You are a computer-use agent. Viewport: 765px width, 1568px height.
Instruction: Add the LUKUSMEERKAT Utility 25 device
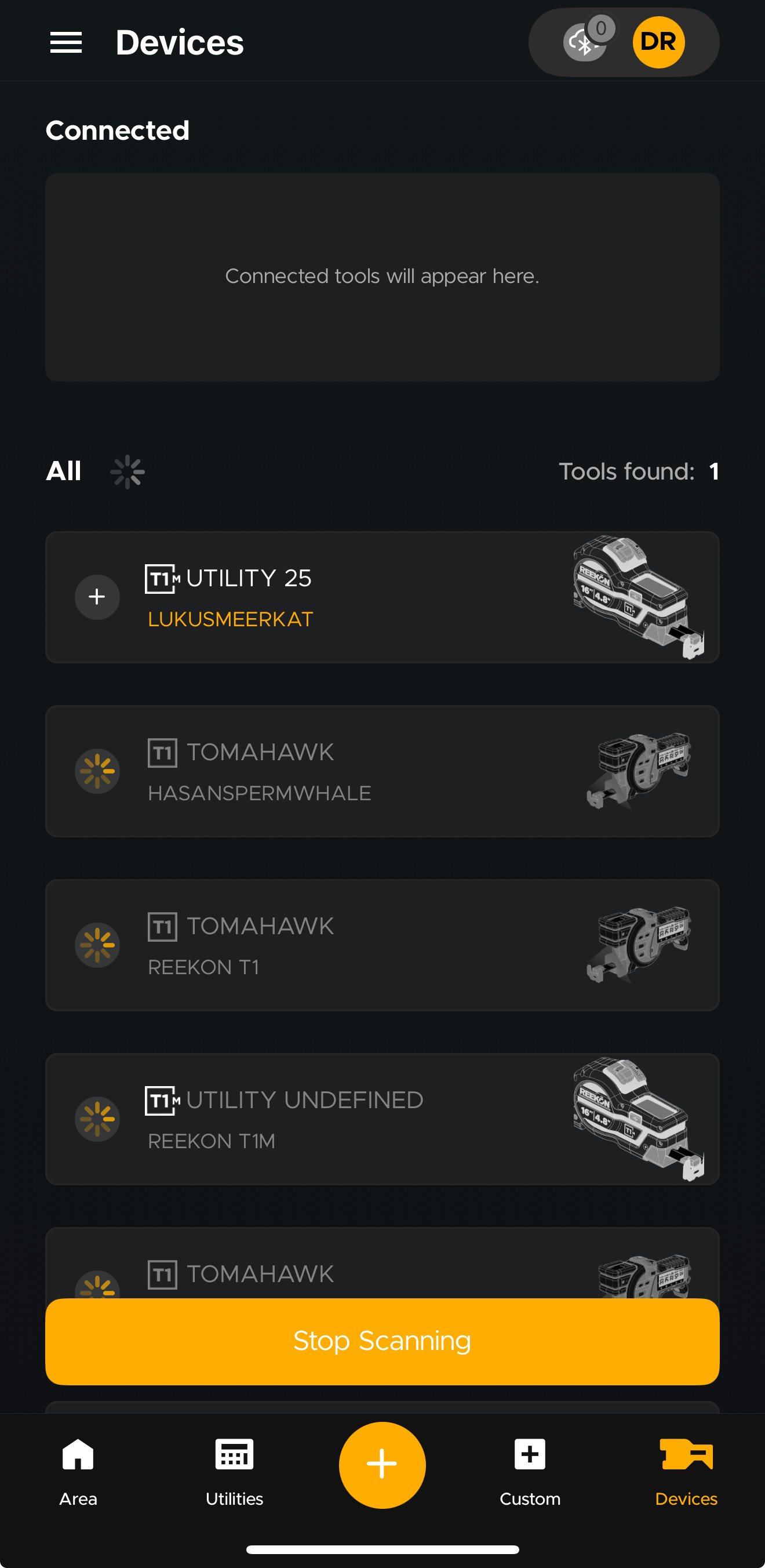tap(97, 597)
